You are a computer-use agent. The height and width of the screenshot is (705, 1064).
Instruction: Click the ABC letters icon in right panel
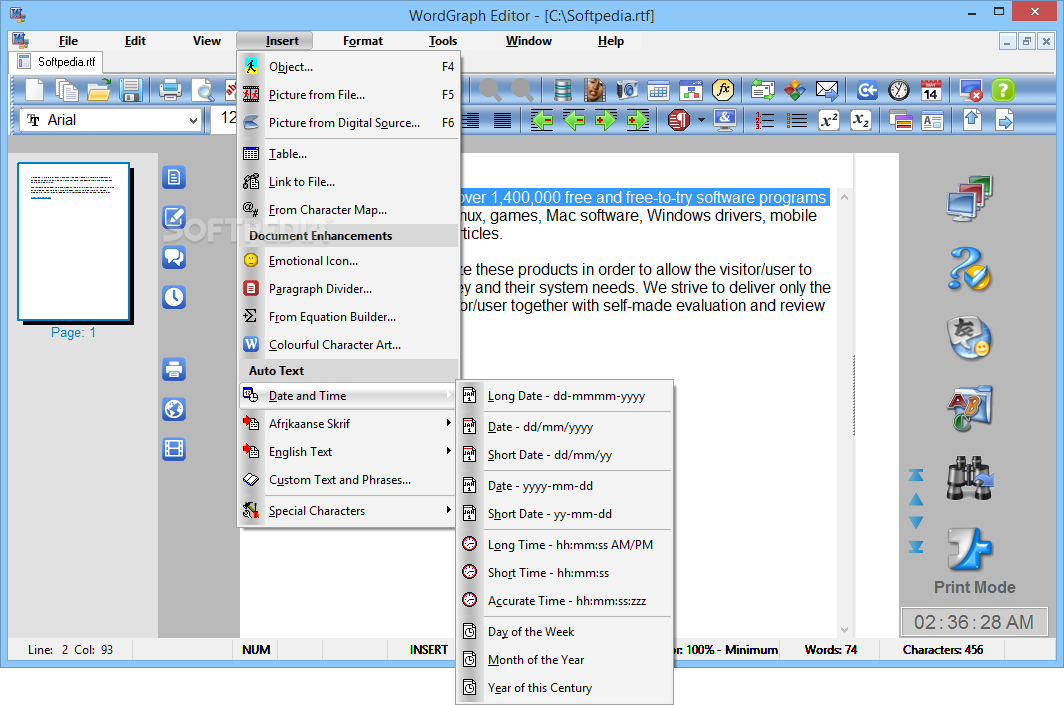click(970, 408)
